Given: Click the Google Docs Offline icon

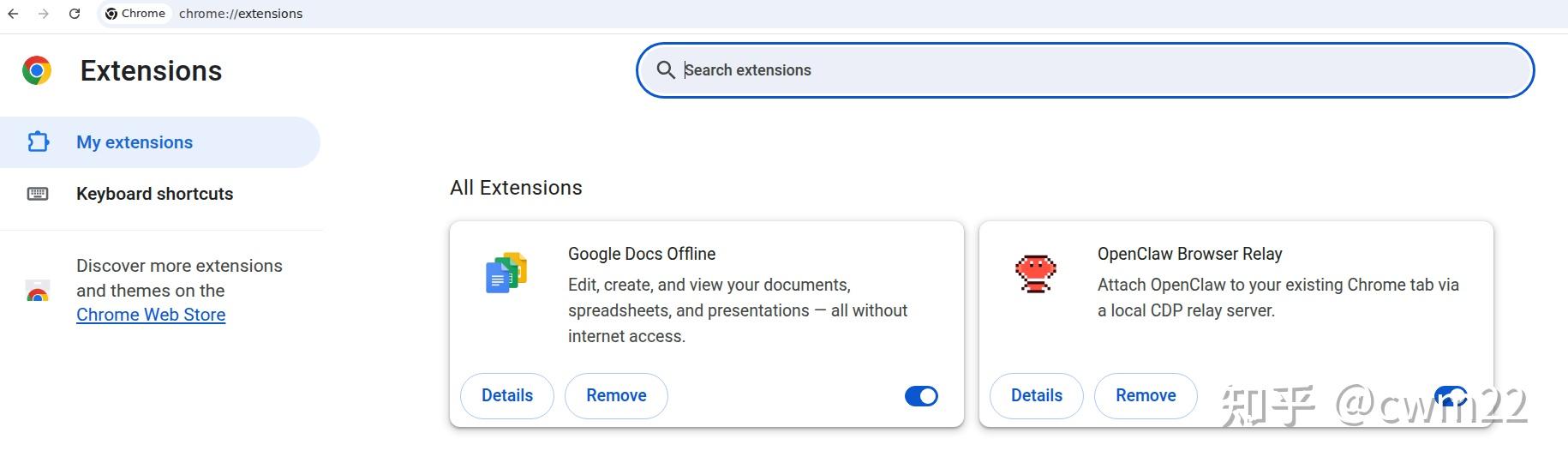Looking at the screenshot, I should 506,273.
